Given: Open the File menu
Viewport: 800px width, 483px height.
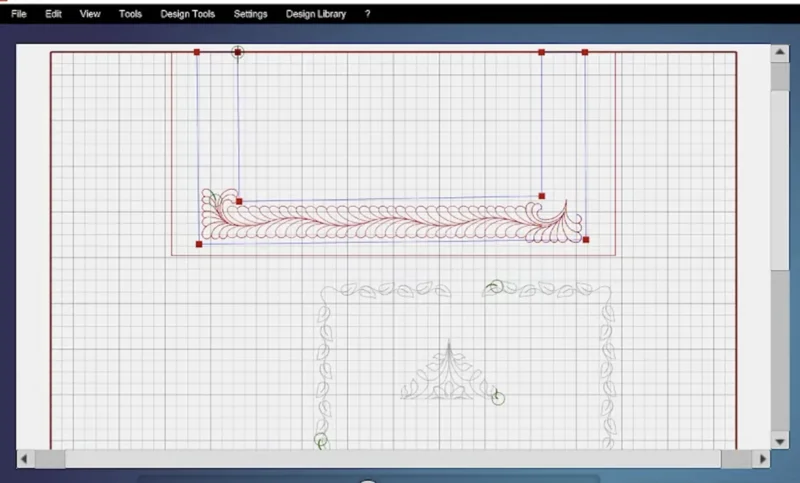Looking at the screenshot, I should pyautogui.click(x=18, y=14).
